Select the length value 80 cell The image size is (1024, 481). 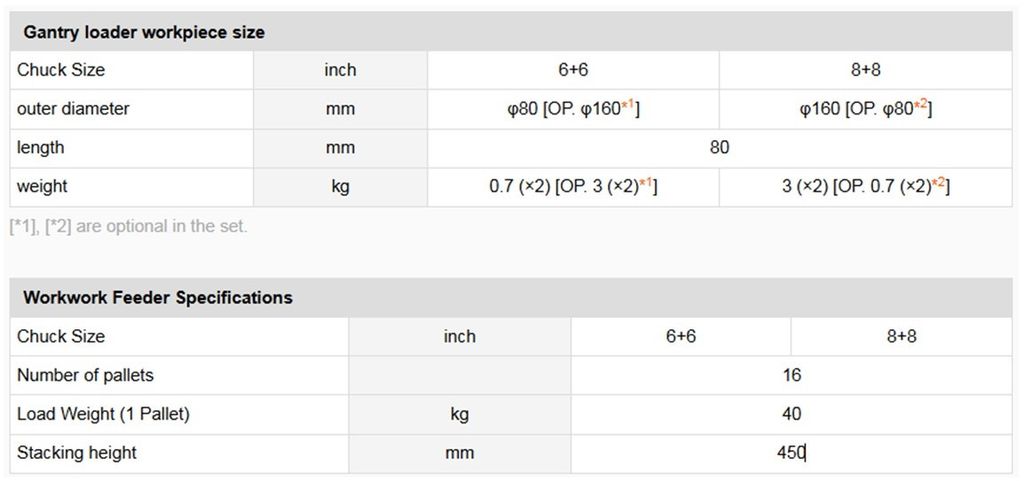tap(719, 148)
